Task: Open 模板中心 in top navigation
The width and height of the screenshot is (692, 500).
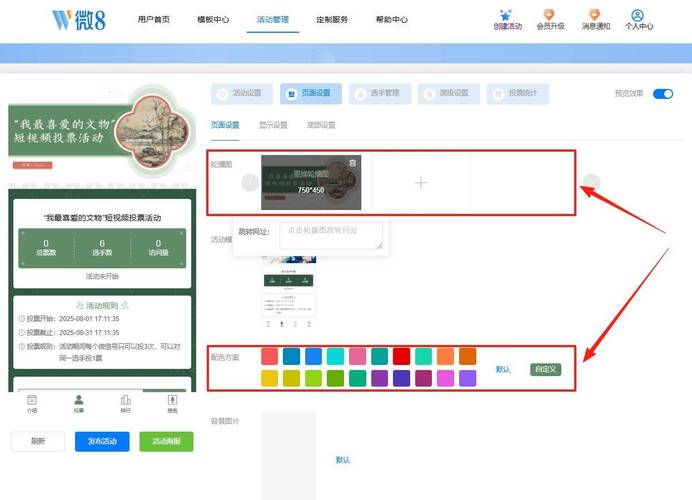Action: coord(213,19)
